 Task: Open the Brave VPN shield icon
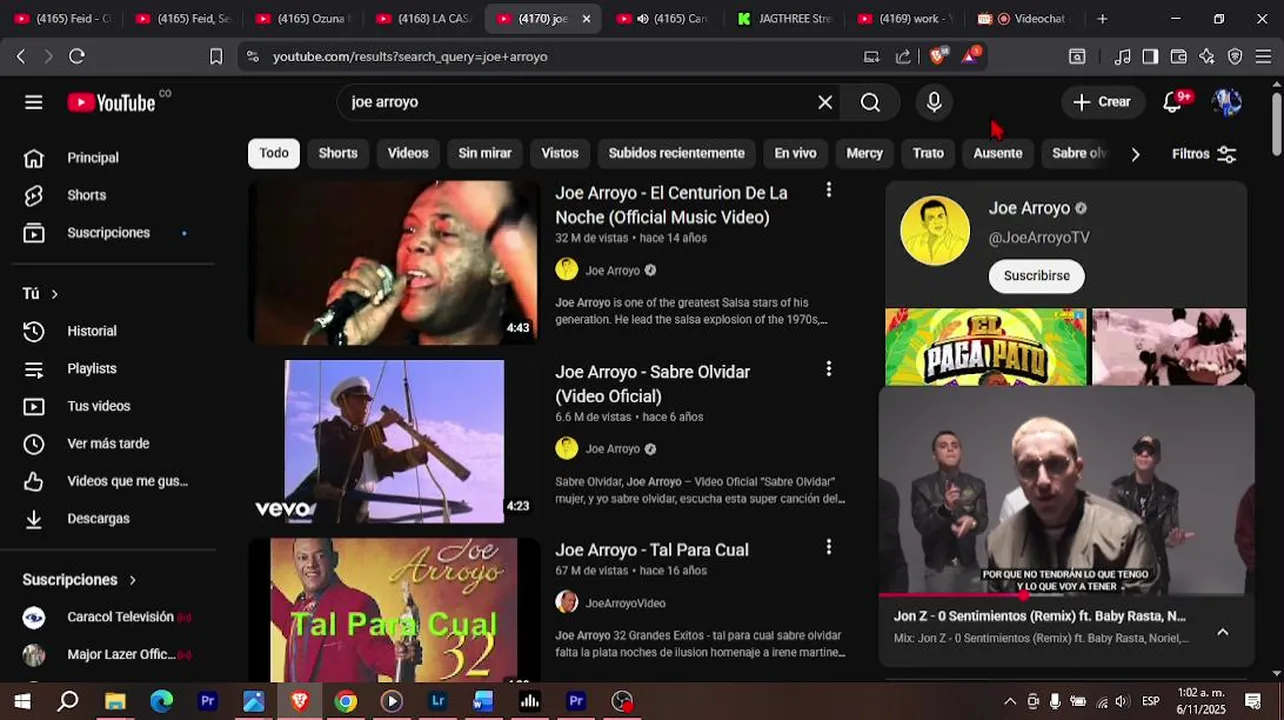[x=1235, y=57]
